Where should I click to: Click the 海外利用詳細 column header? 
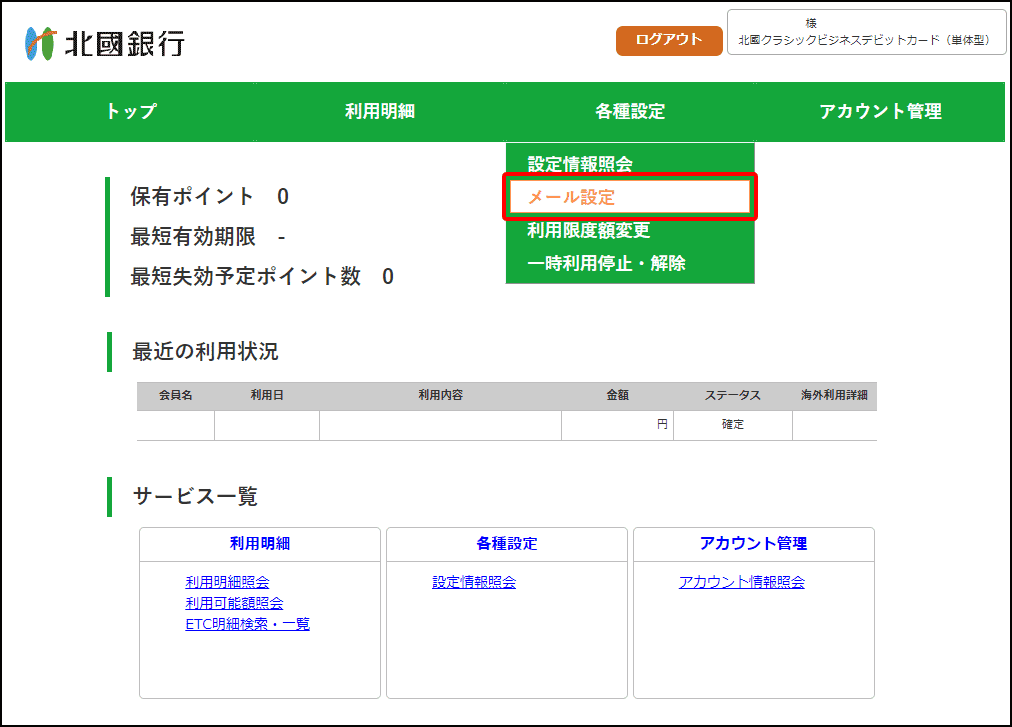(x=834, y=396)
